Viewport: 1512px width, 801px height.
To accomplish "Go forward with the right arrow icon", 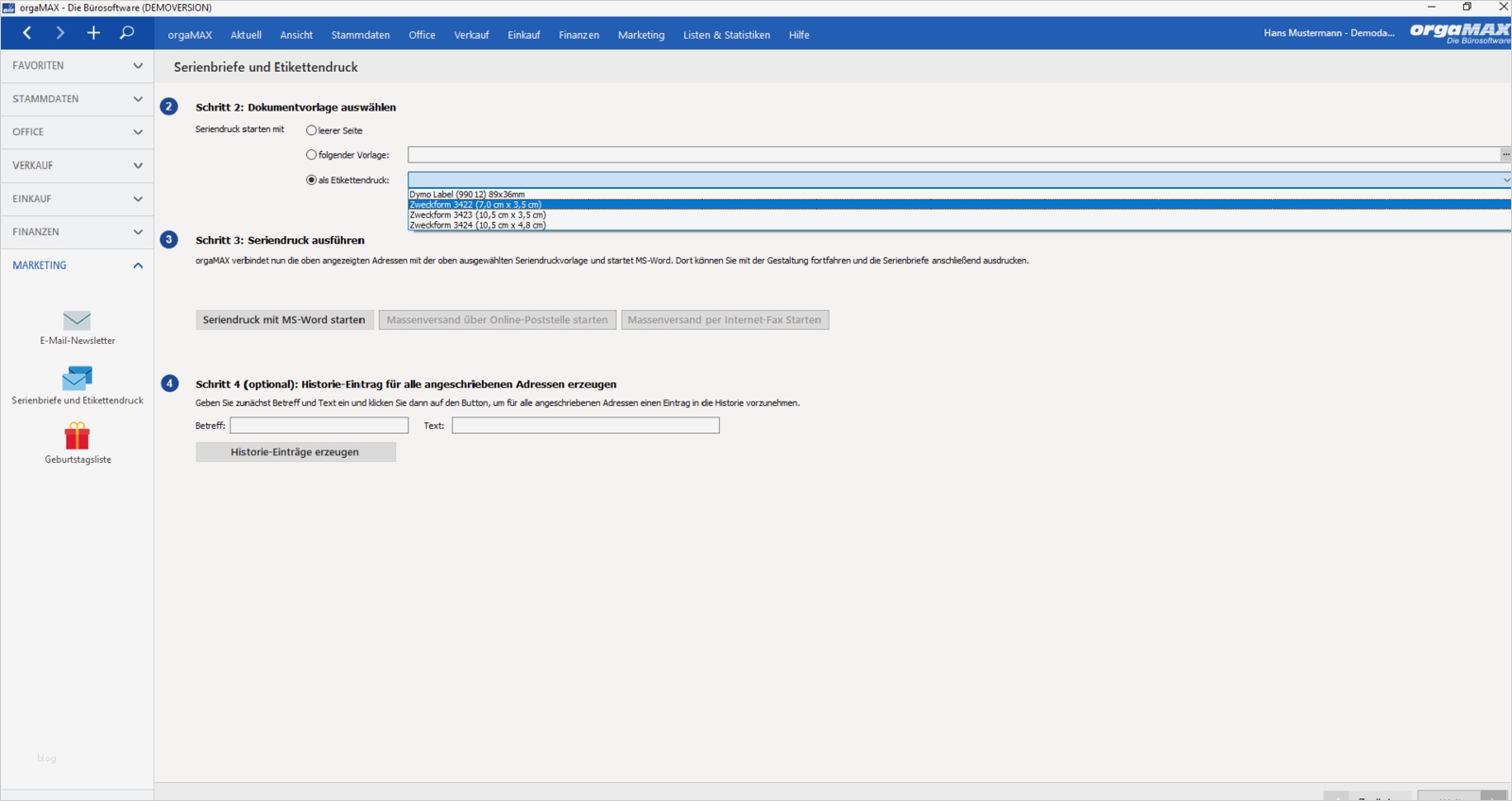I will (60, 33).
